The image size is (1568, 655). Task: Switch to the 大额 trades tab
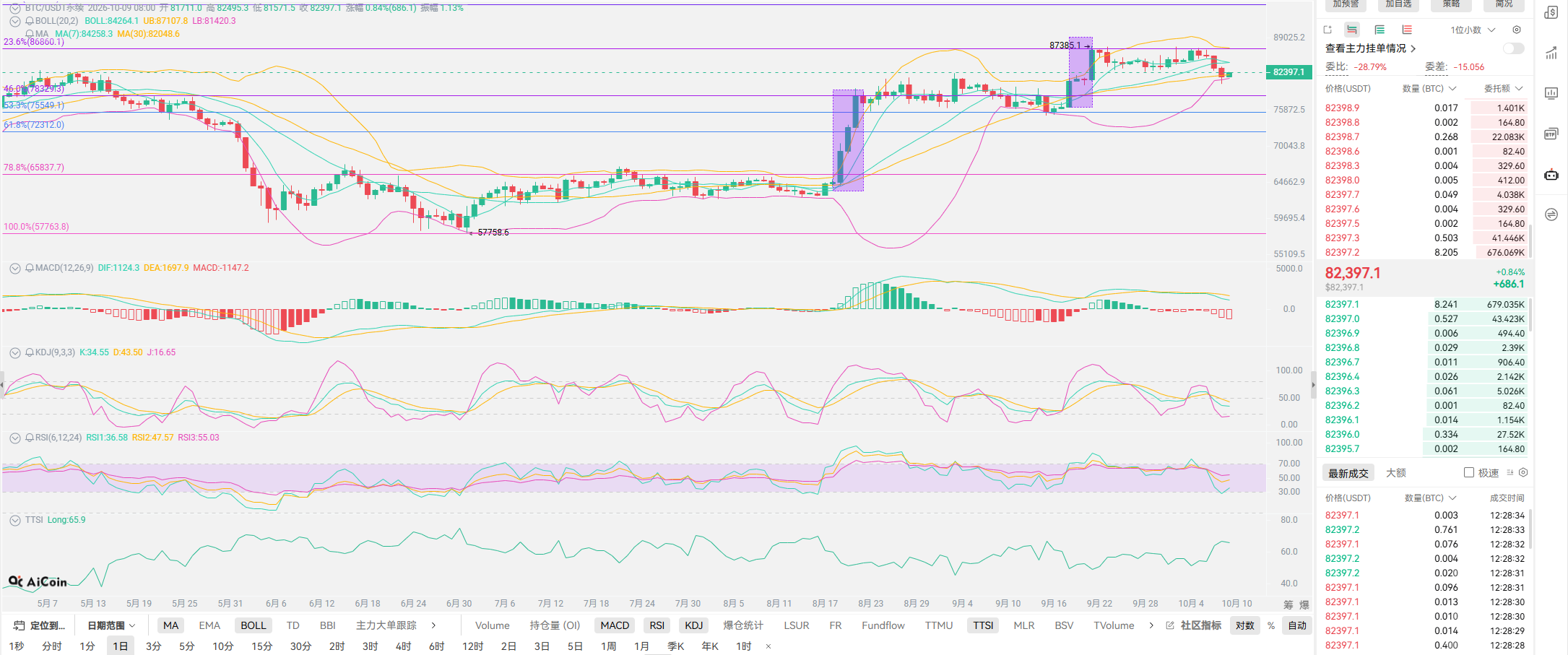click(x=1396, y=472)
